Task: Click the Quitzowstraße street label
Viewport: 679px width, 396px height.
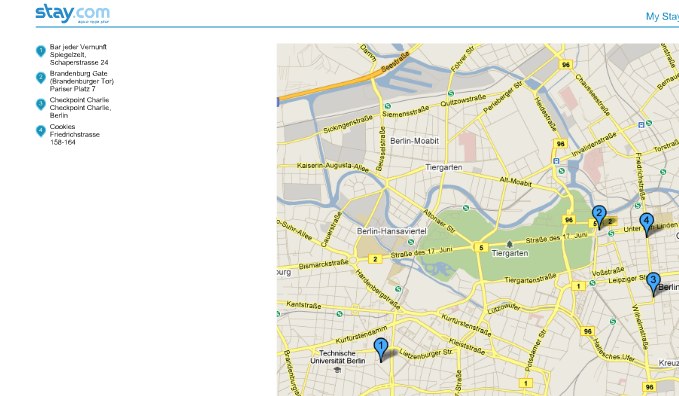Action: [x=463, y=101]
